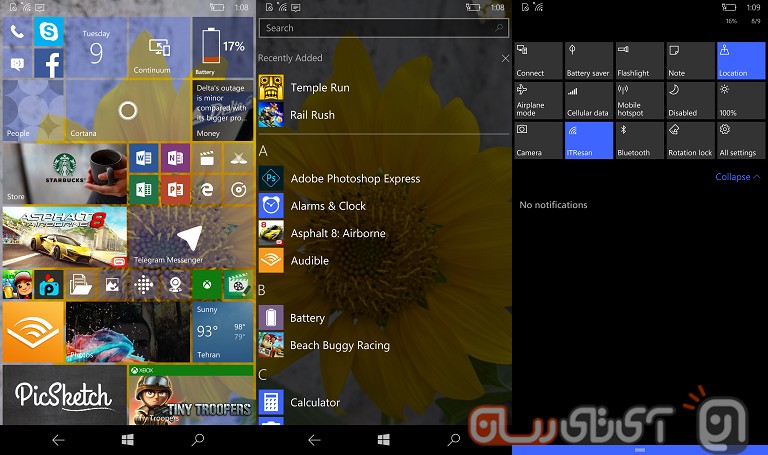The image size is (768, 455).
Task: Launch Telegram Messenger tile
Action: [x=189, y=237]
